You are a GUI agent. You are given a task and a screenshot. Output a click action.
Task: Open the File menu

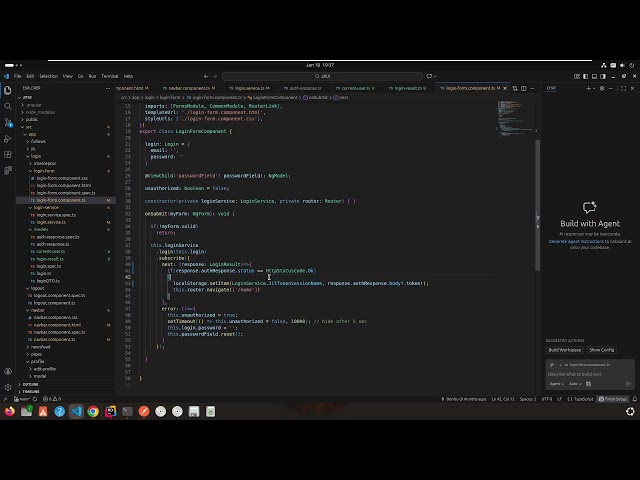coord(18,76)
